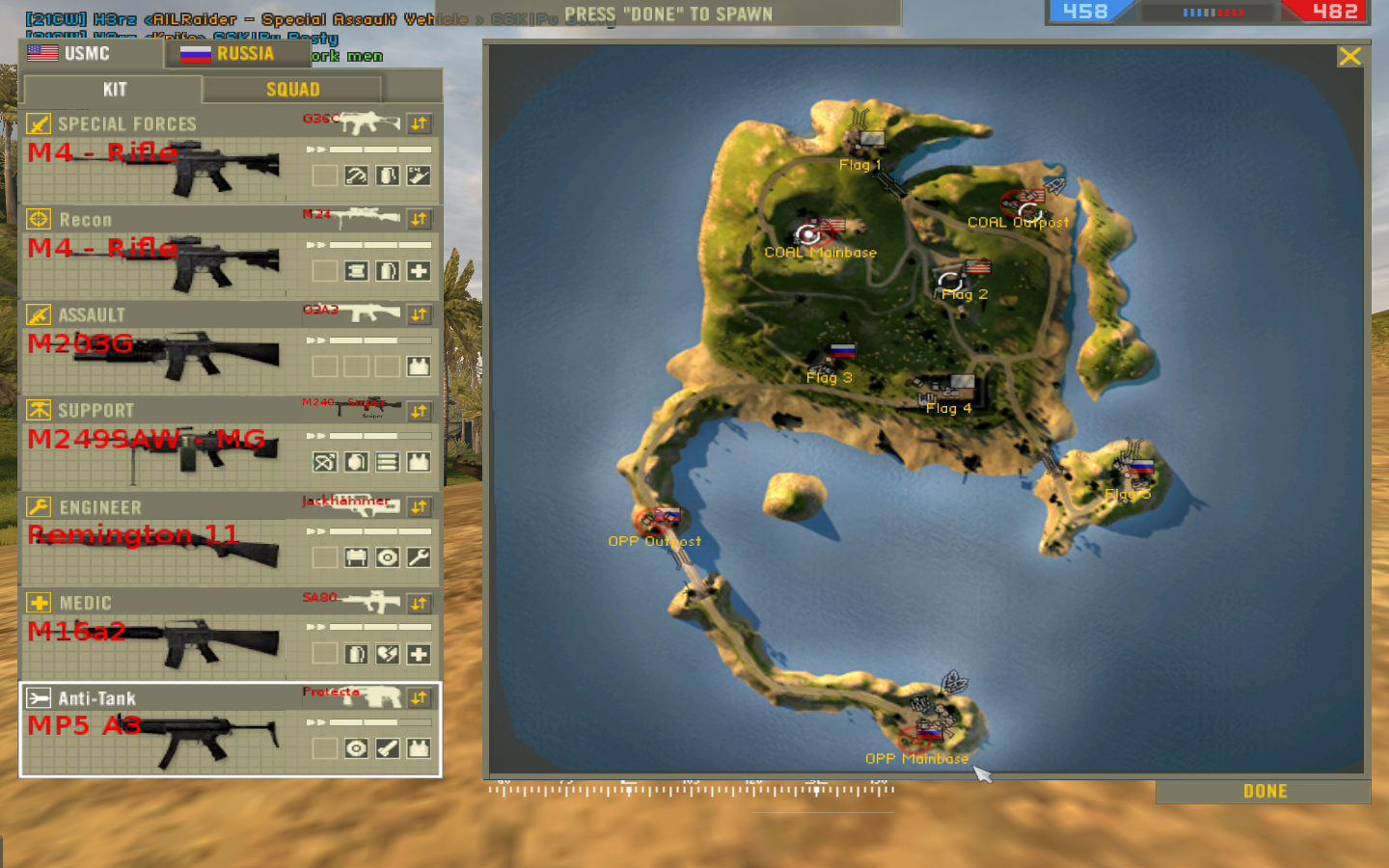Image resolution: width=1389 pixels, height=868 pixels.
Task: Select the Anti-Tank kit icon
Action: coord(38,697)
